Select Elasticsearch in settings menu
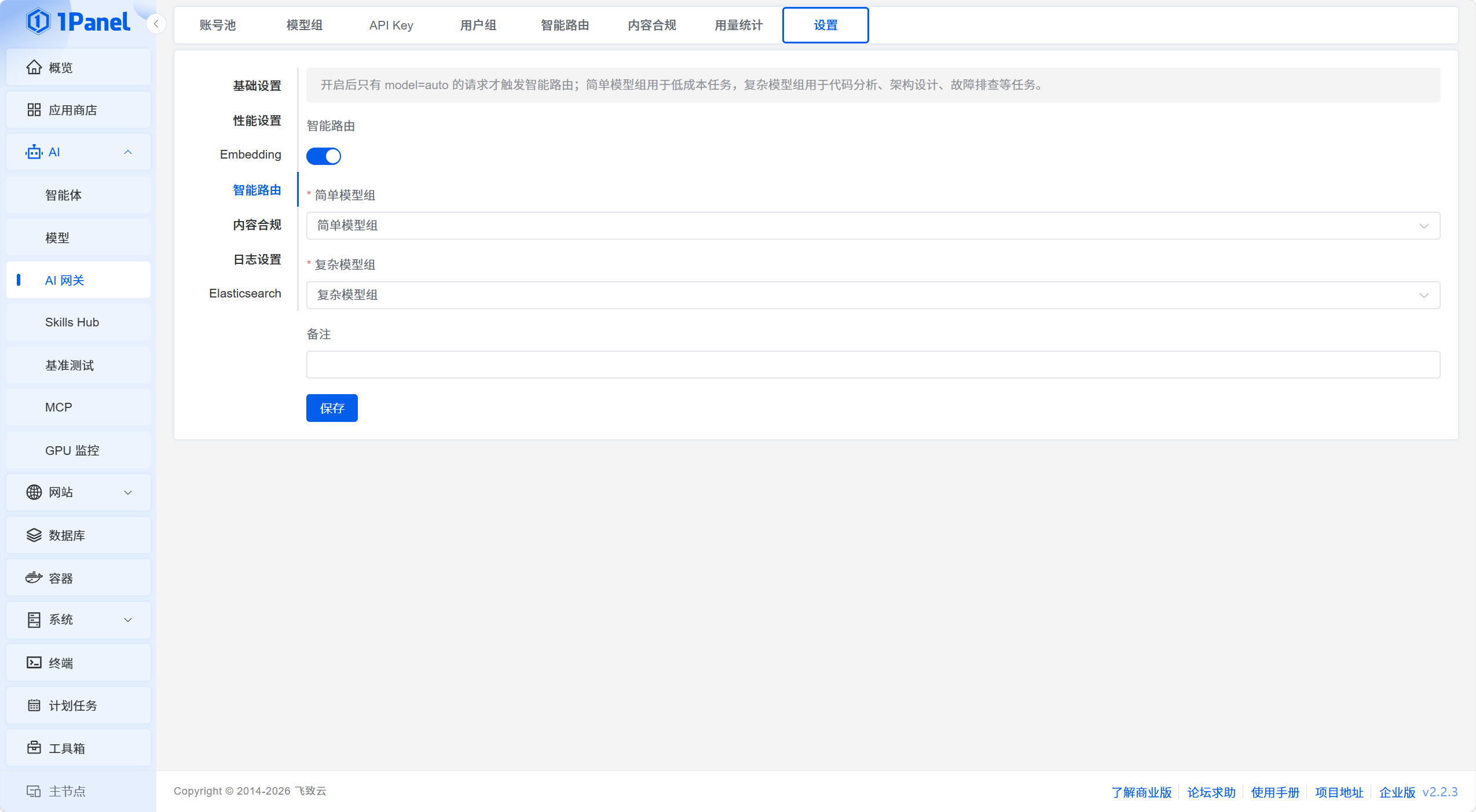 pyautogui.click(x=245, y=293)
